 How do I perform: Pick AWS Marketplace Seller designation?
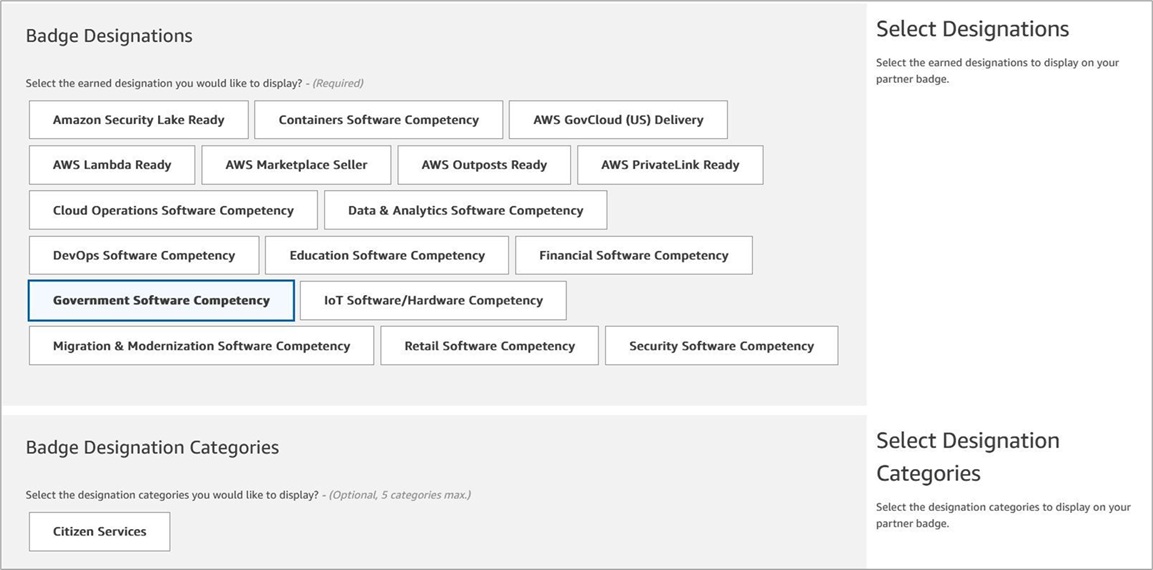click(x=296, y=165)
